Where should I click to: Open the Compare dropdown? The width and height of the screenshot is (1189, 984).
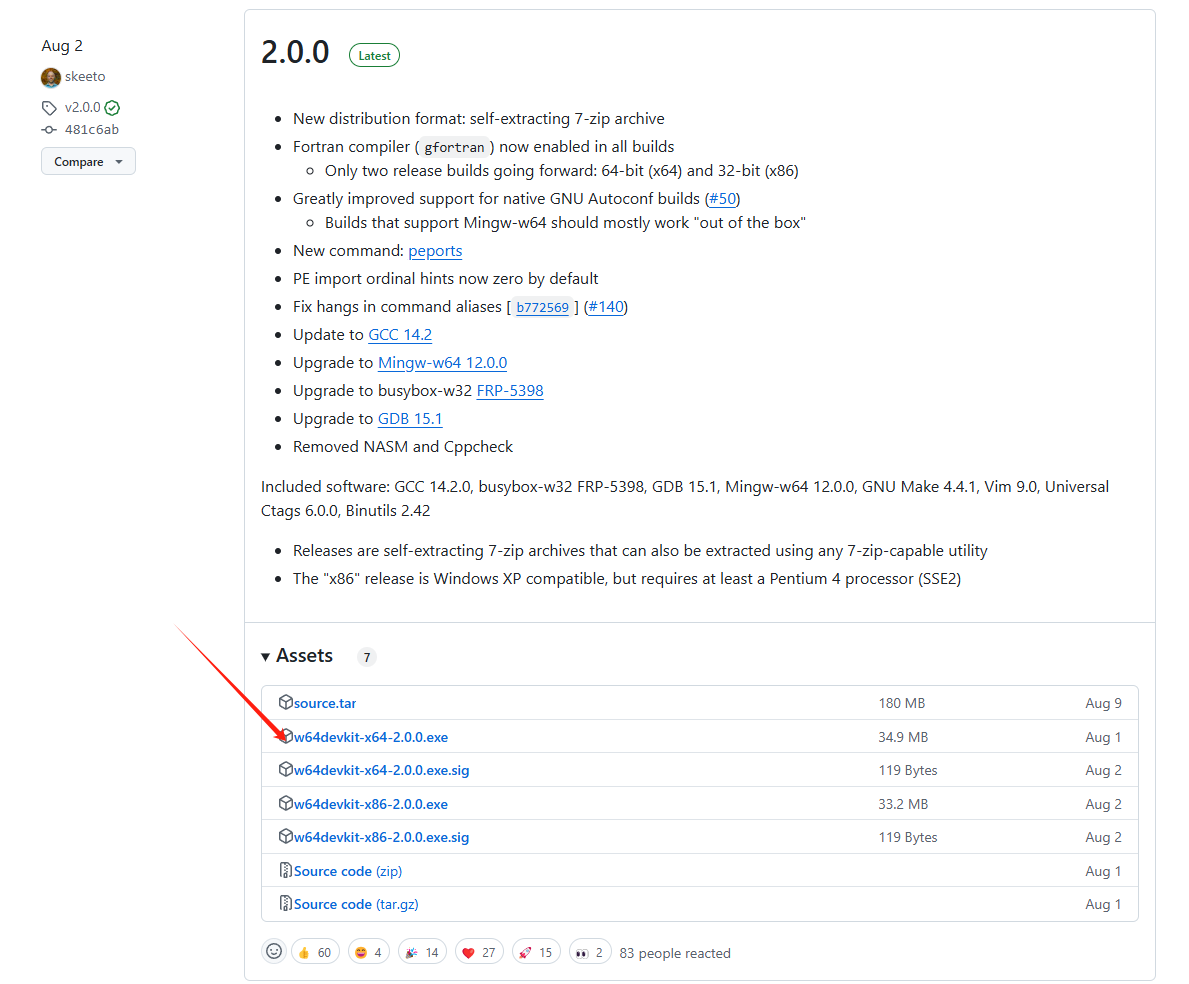pos(88,161)
